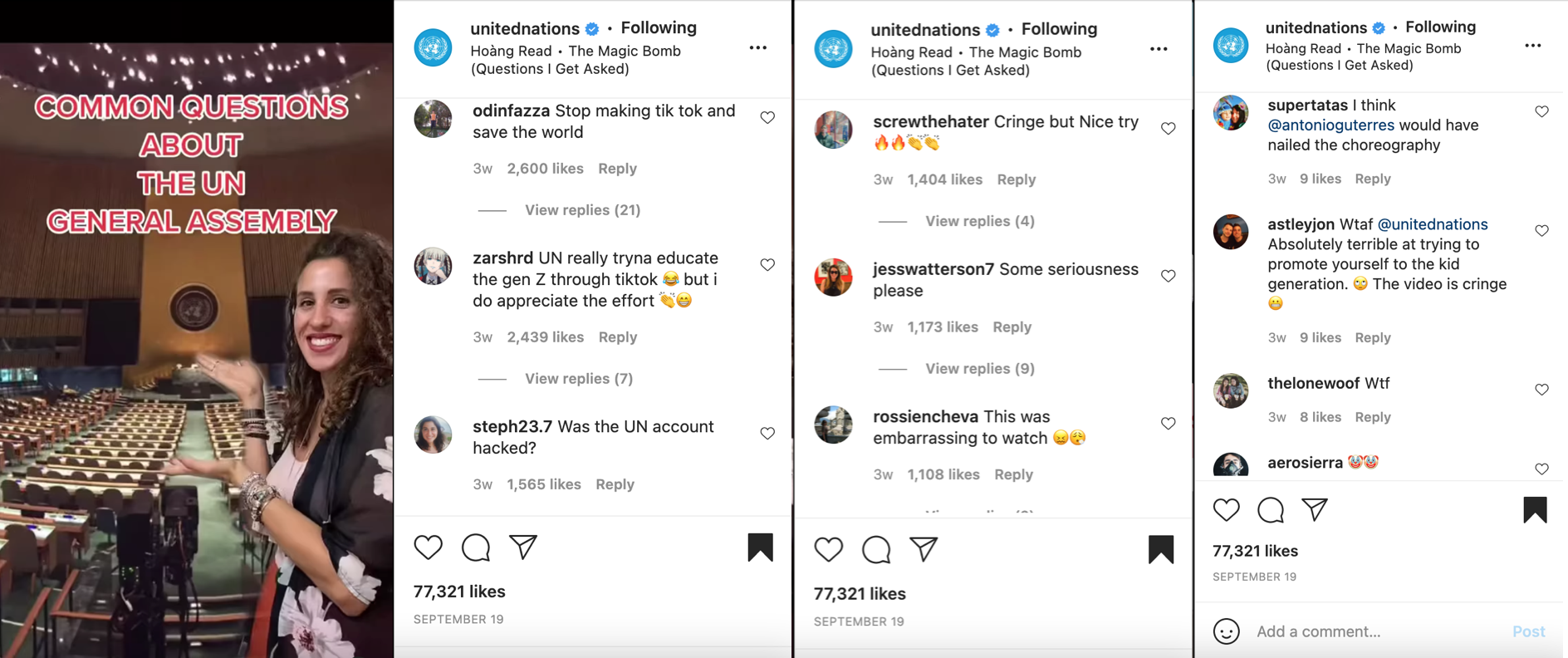Expand View replies (4) under screwthehater

pyautogui.click(x=979, y=221)
